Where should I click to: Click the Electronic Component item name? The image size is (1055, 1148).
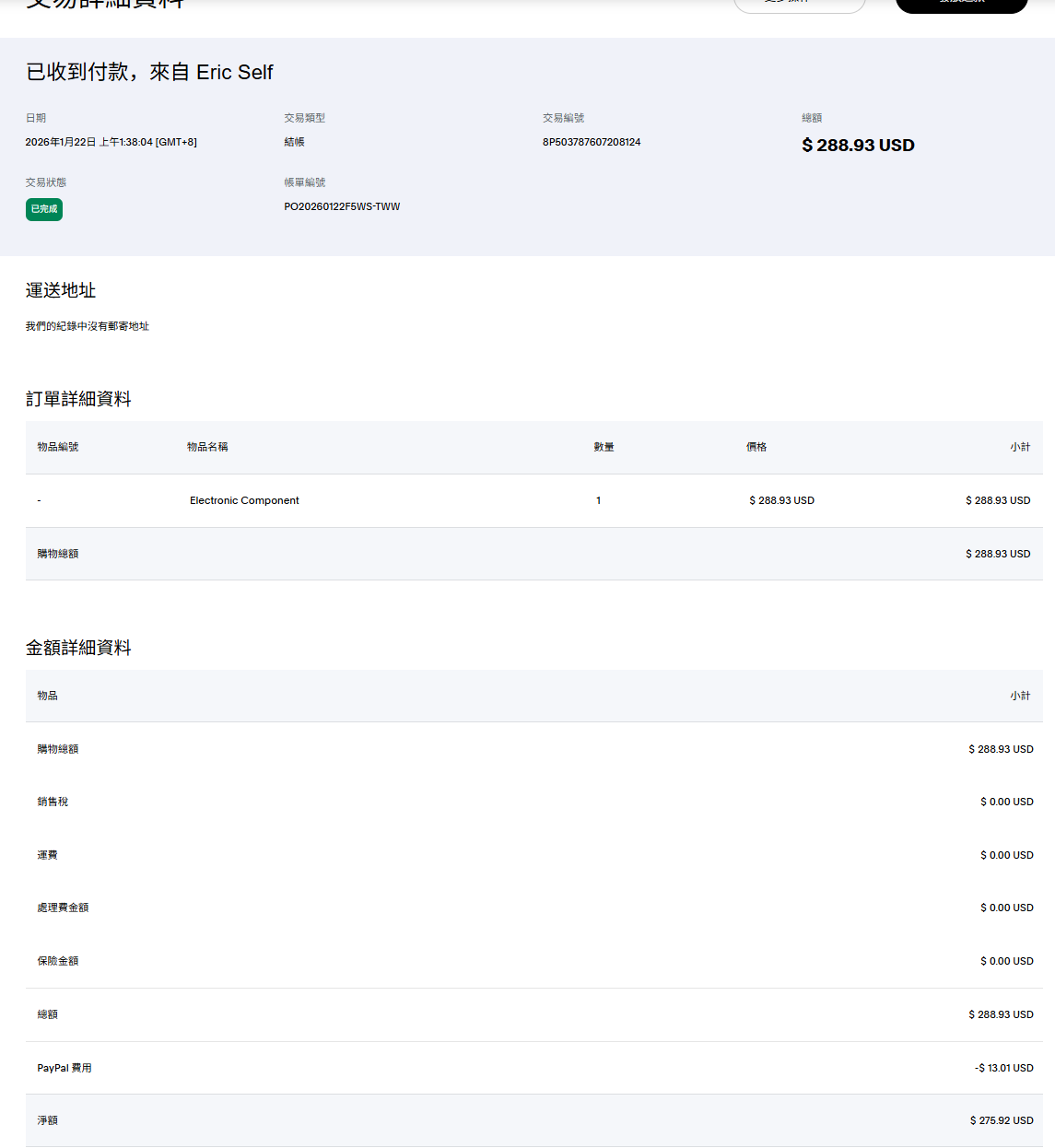244,500
